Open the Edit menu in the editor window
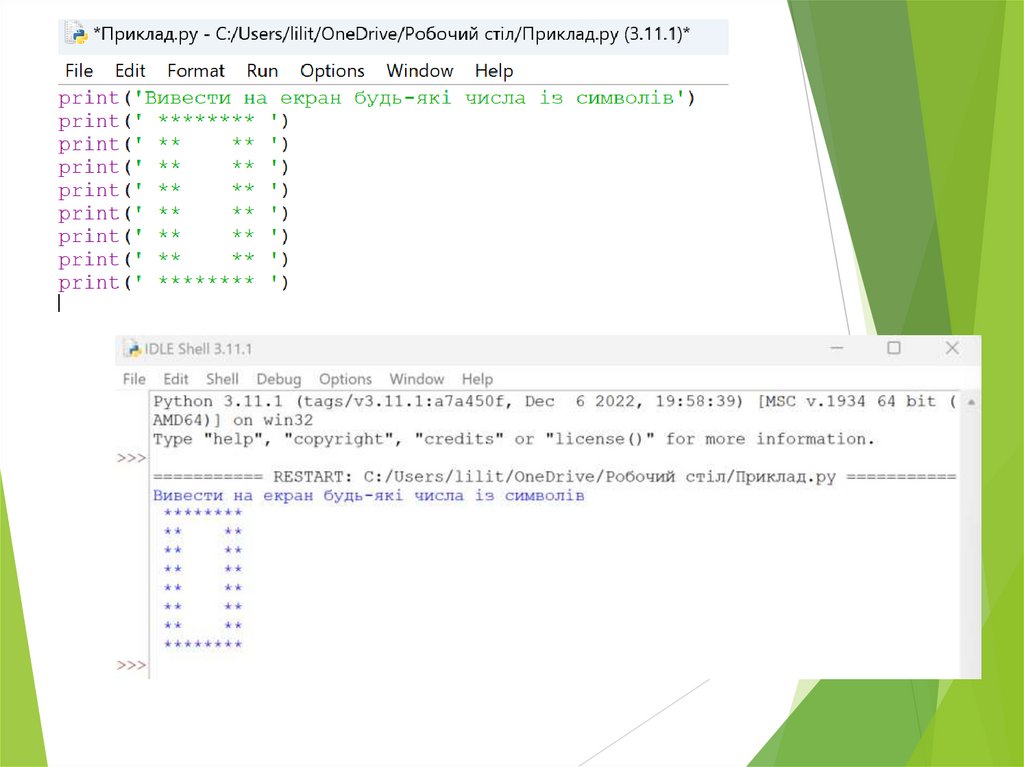The width and height of the screenshot is (1024, 767). pyautogui.click(x=130, y=71)
